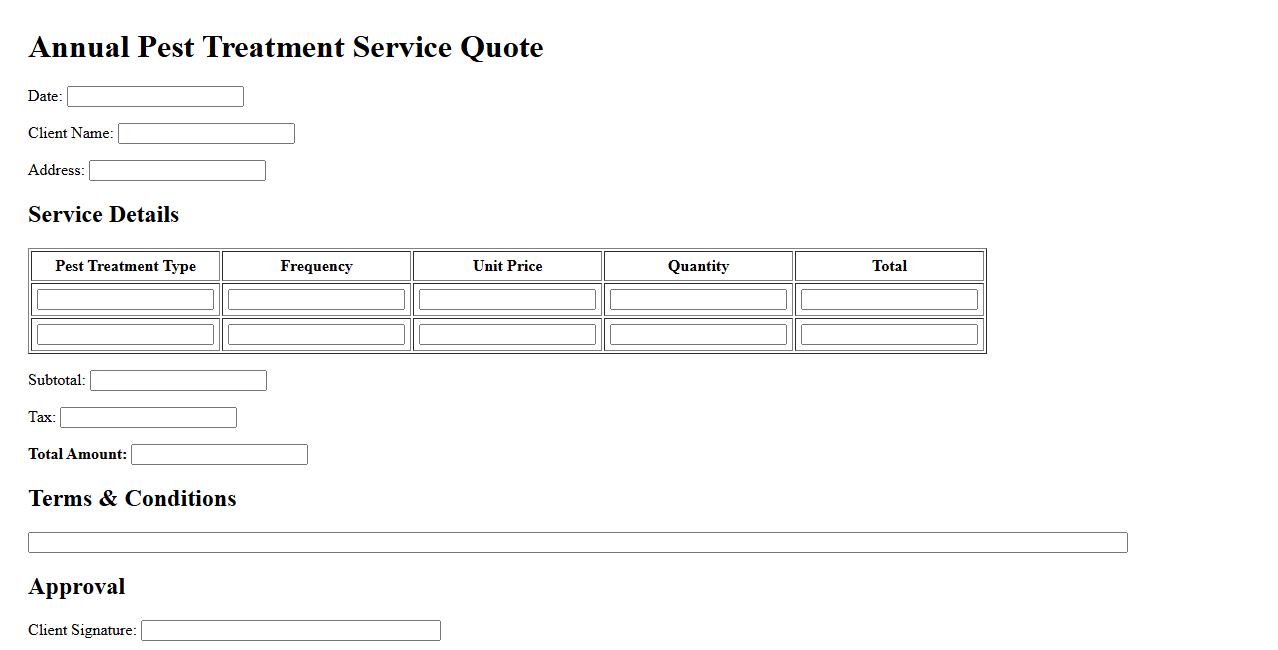Click the Client Signature field
Screen dimensions: 1278x650
[290, 631]
